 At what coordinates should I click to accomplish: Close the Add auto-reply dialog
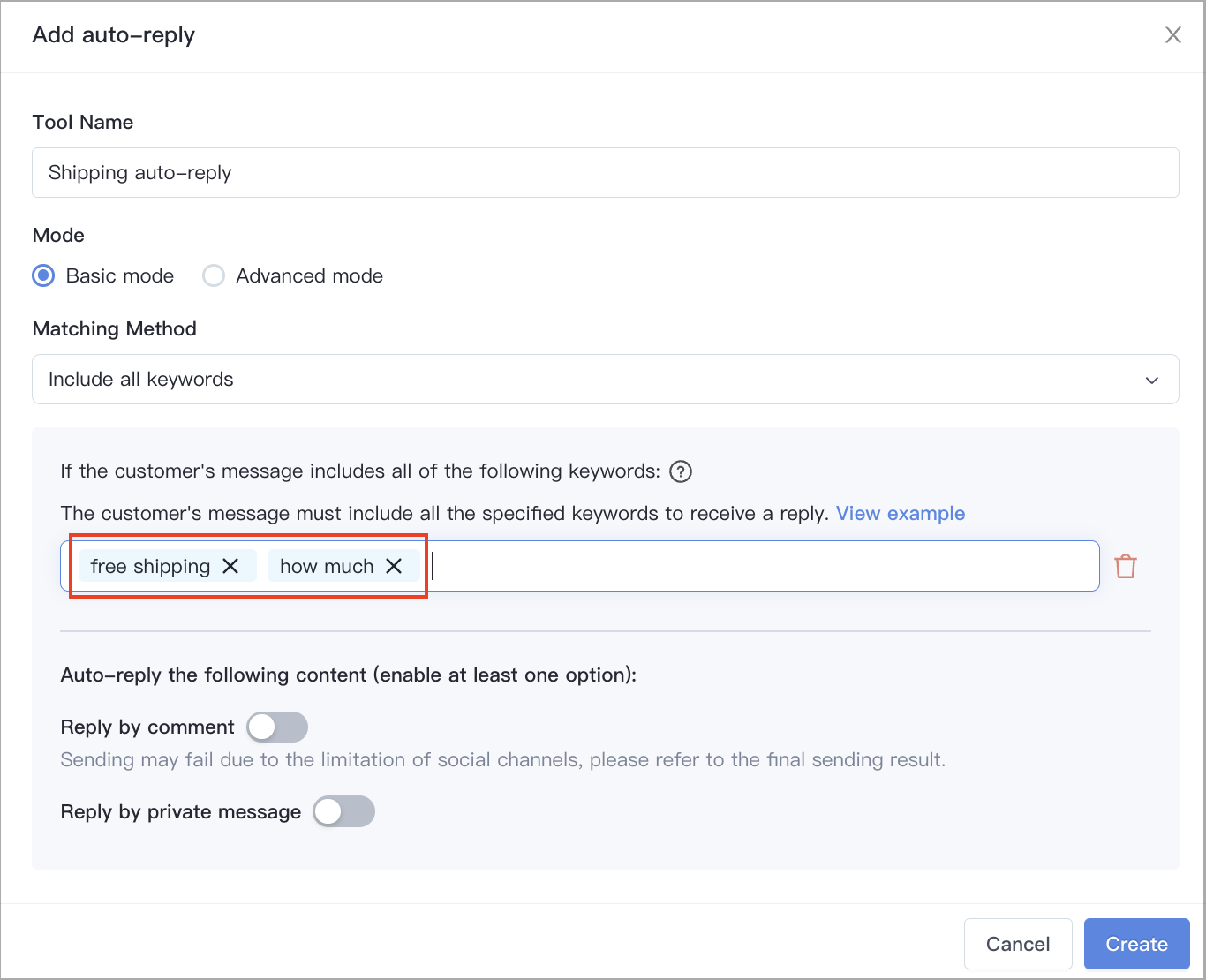point(1172,35)
